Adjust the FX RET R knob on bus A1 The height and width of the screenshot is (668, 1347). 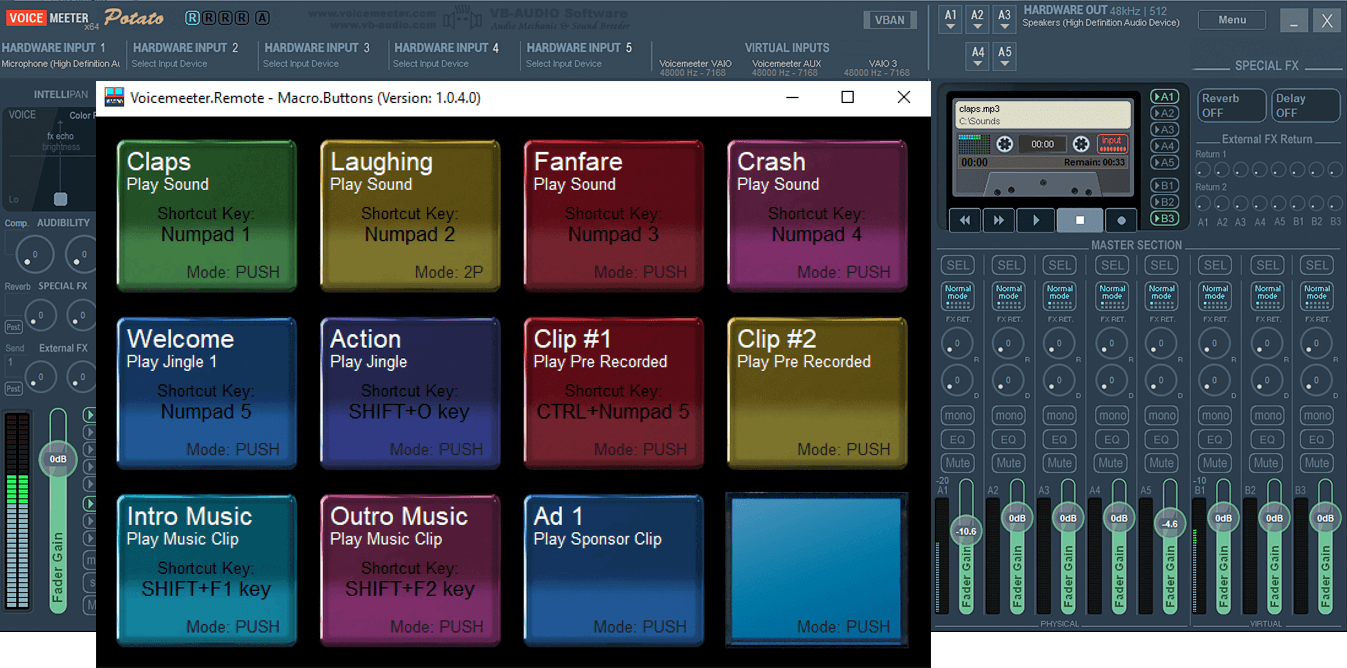958,343
